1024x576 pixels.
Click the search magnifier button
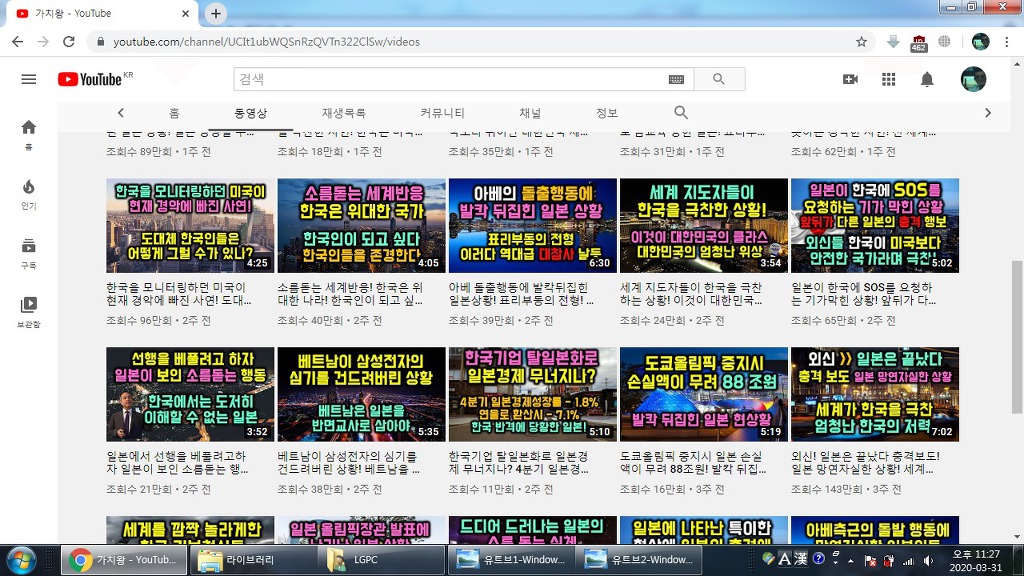pyautogui.click(x=718, y=79)
